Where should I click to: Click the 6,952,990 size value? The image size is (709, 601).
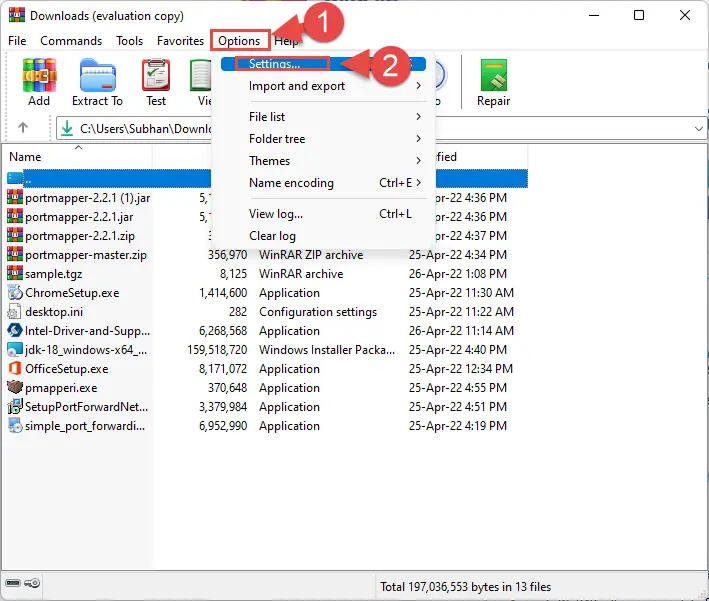[223, 426]
